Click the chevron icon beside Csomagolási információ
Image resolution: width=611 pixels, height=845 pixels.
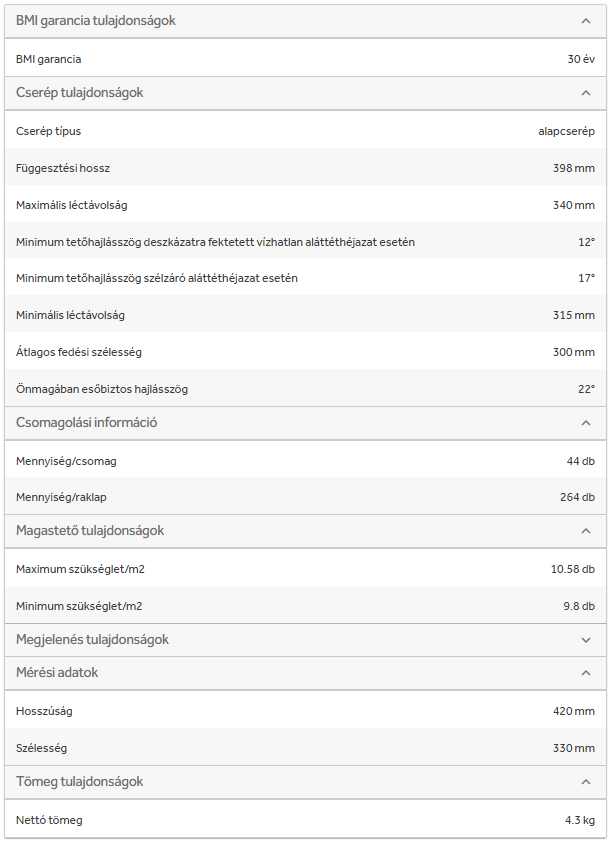point(586,423)
